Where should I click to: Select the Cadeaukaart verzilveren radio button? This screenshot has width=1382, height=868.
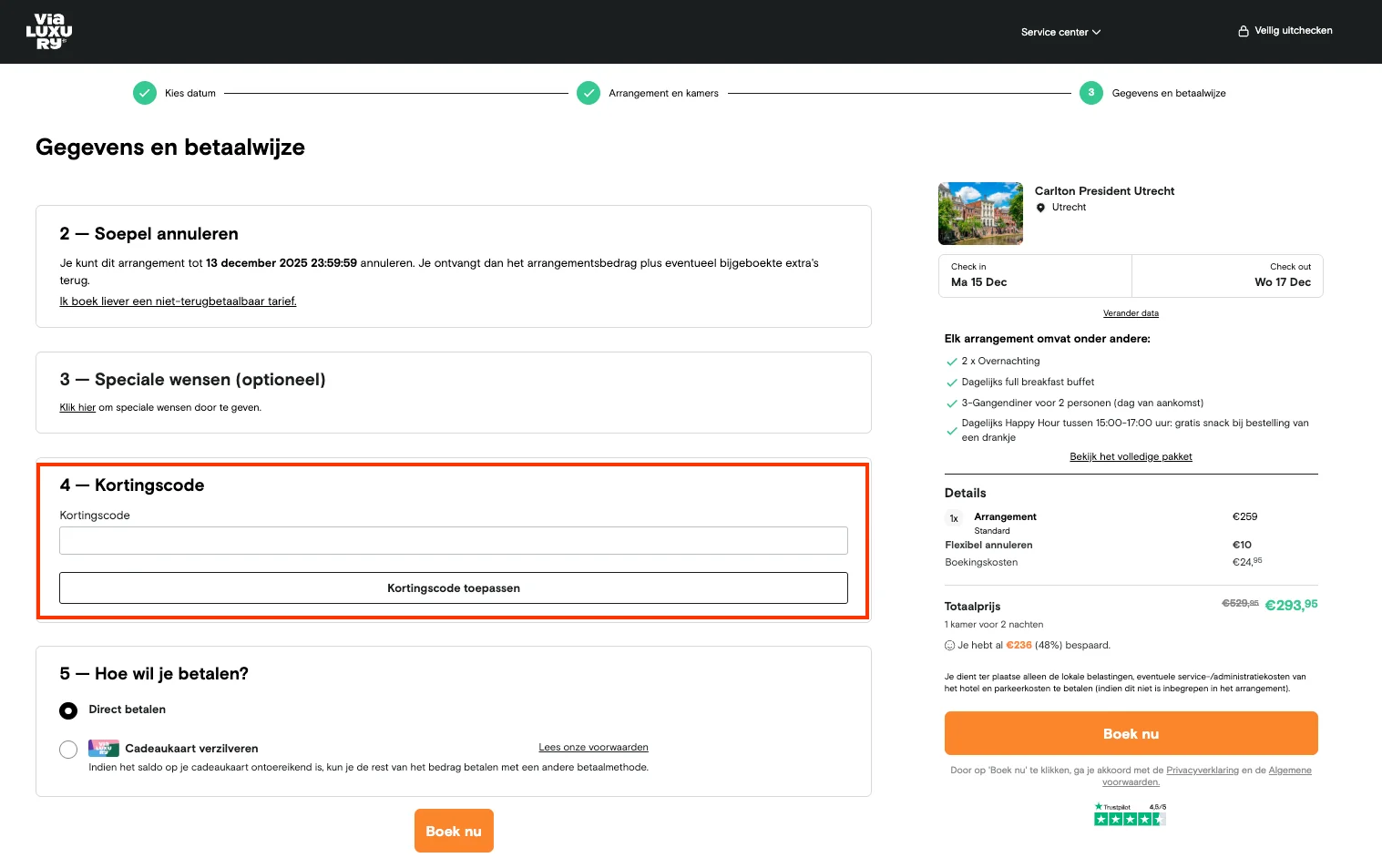[68, 750]
